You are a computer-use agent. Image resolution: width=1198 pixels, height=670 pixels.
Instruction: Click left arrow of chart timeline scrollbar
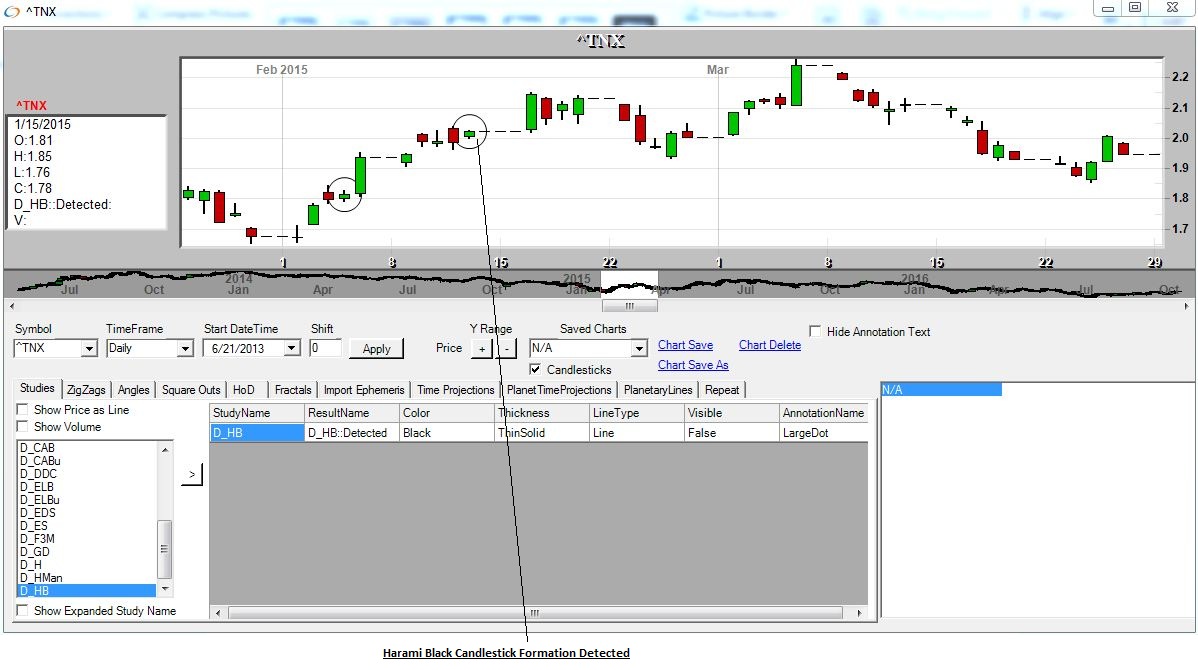[x=11, y=306]
